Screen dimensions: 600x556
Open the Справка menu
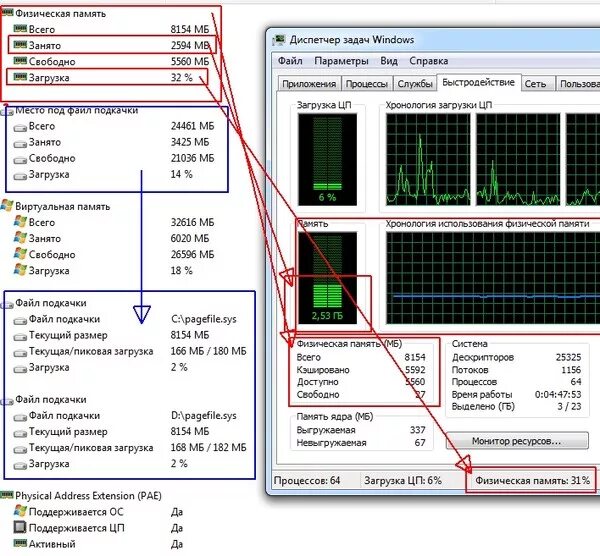[x=429, y=61]
